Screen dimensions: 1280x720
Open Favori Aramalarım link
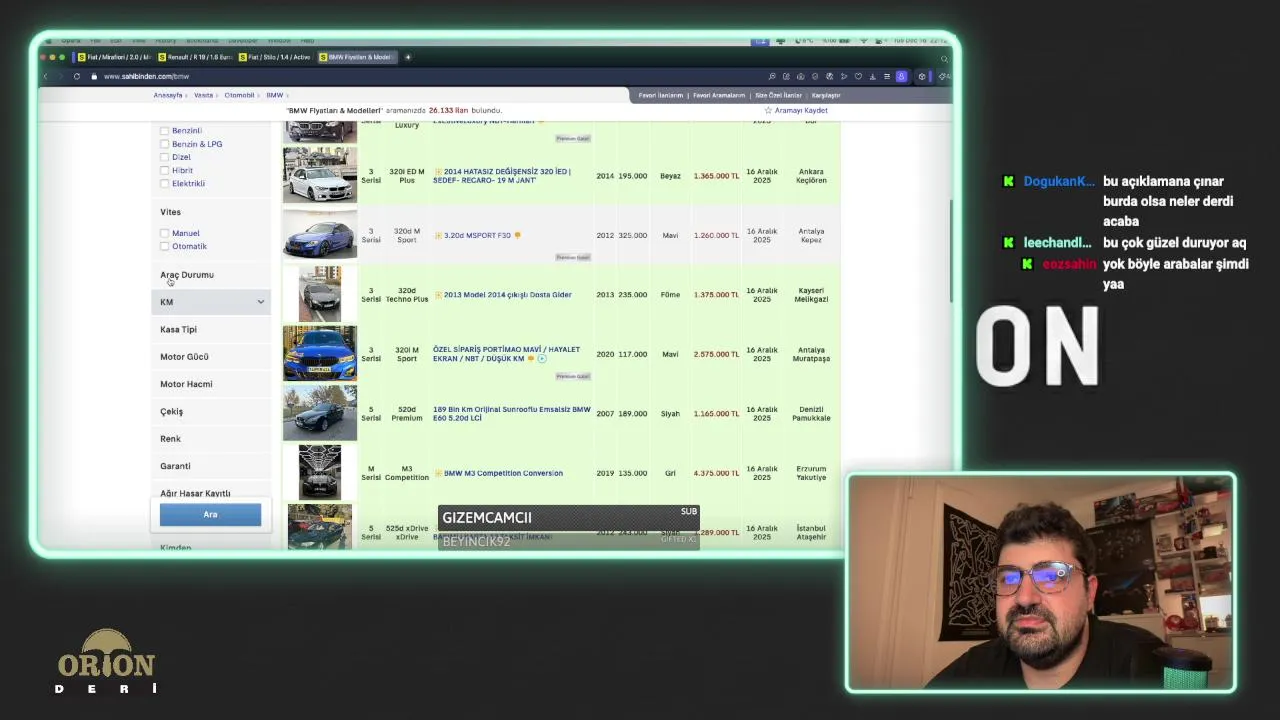coord(719,95)
